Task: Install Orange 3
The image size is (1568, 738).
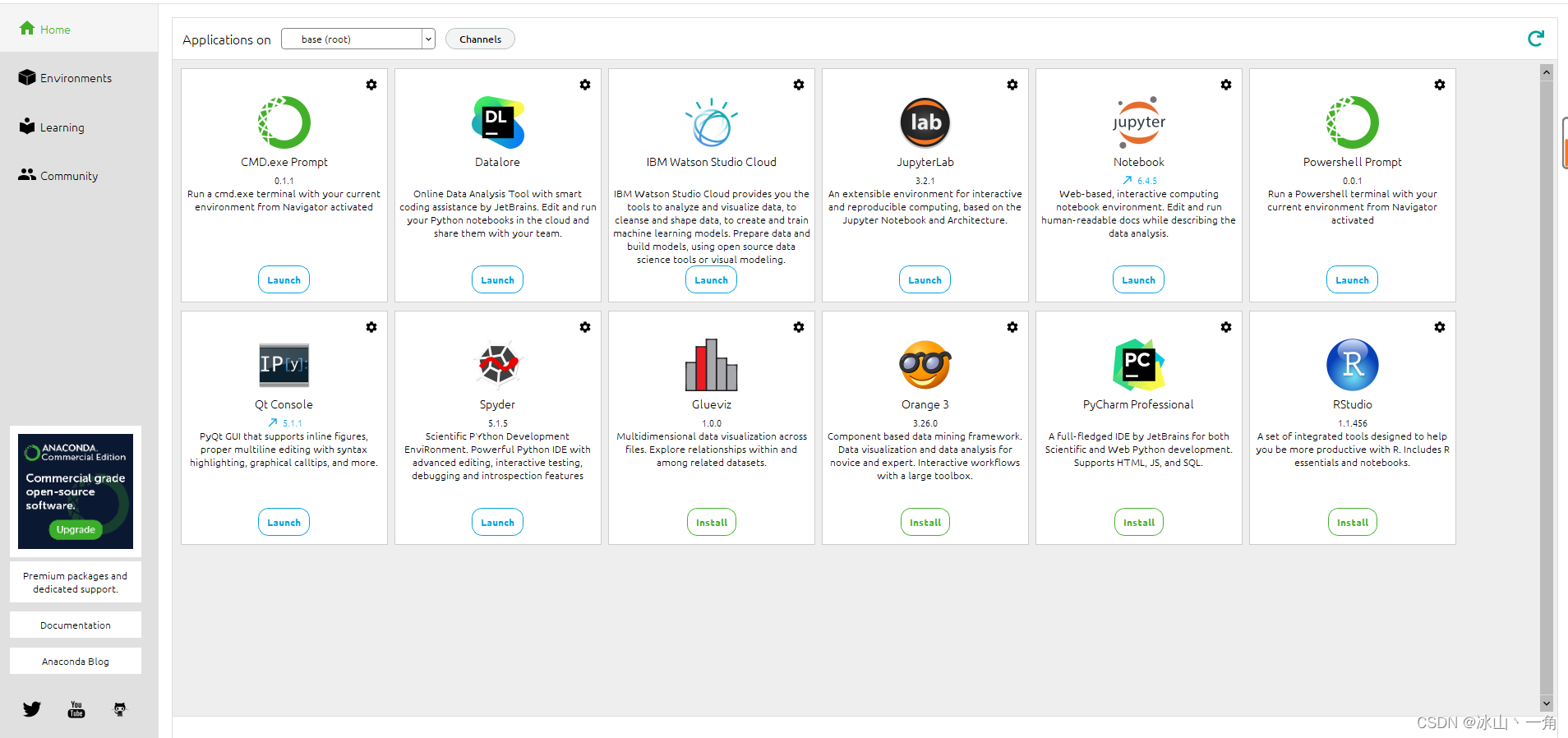Action: 925,522
